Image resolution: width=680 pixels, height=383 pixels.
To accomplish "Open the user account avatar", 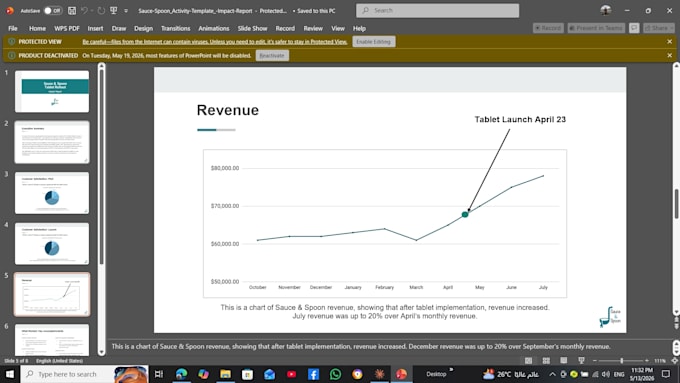I will [x=606, y=10].
